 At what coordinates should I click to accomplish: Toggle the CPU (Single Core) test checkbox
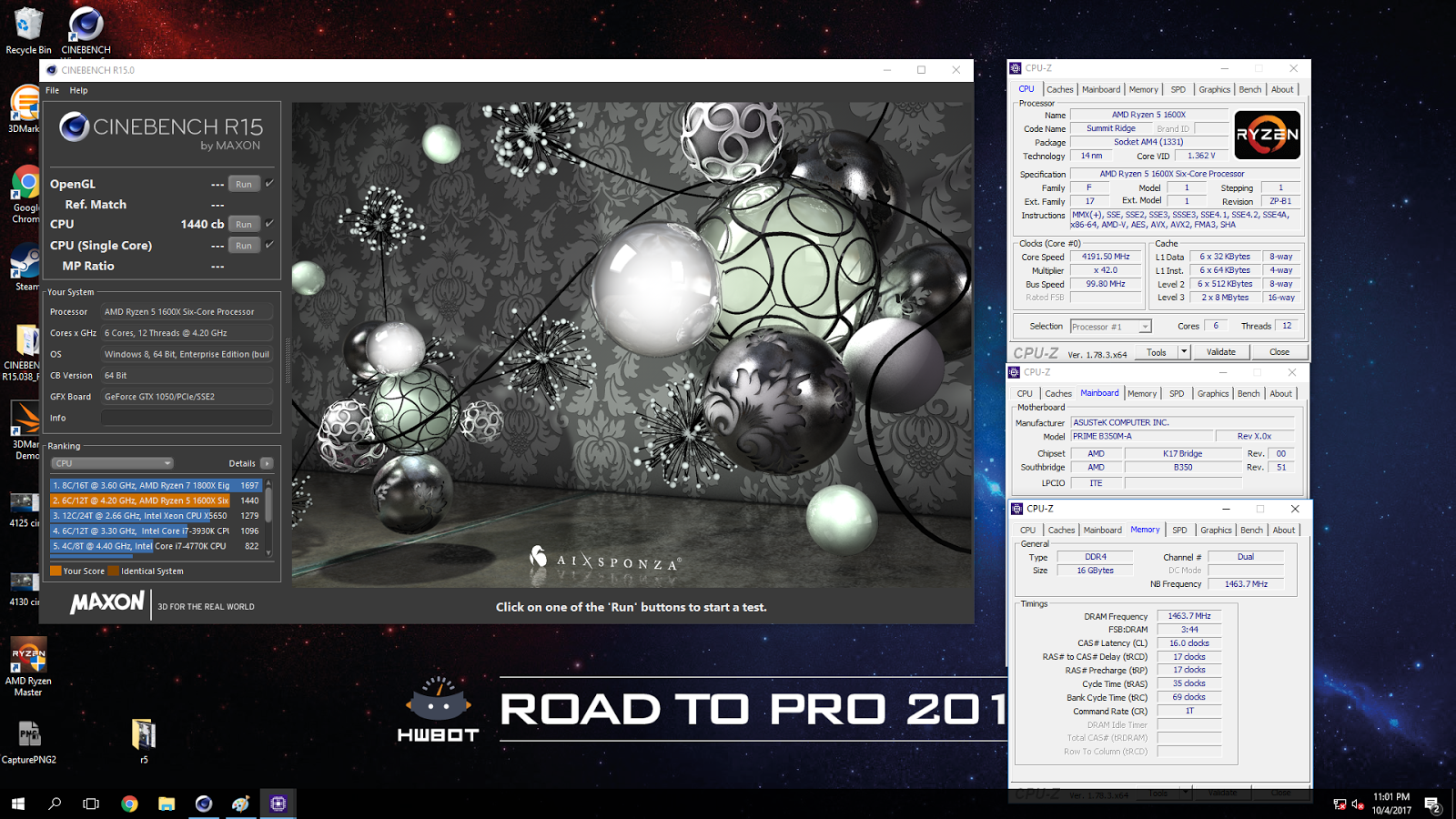(269, 245)
